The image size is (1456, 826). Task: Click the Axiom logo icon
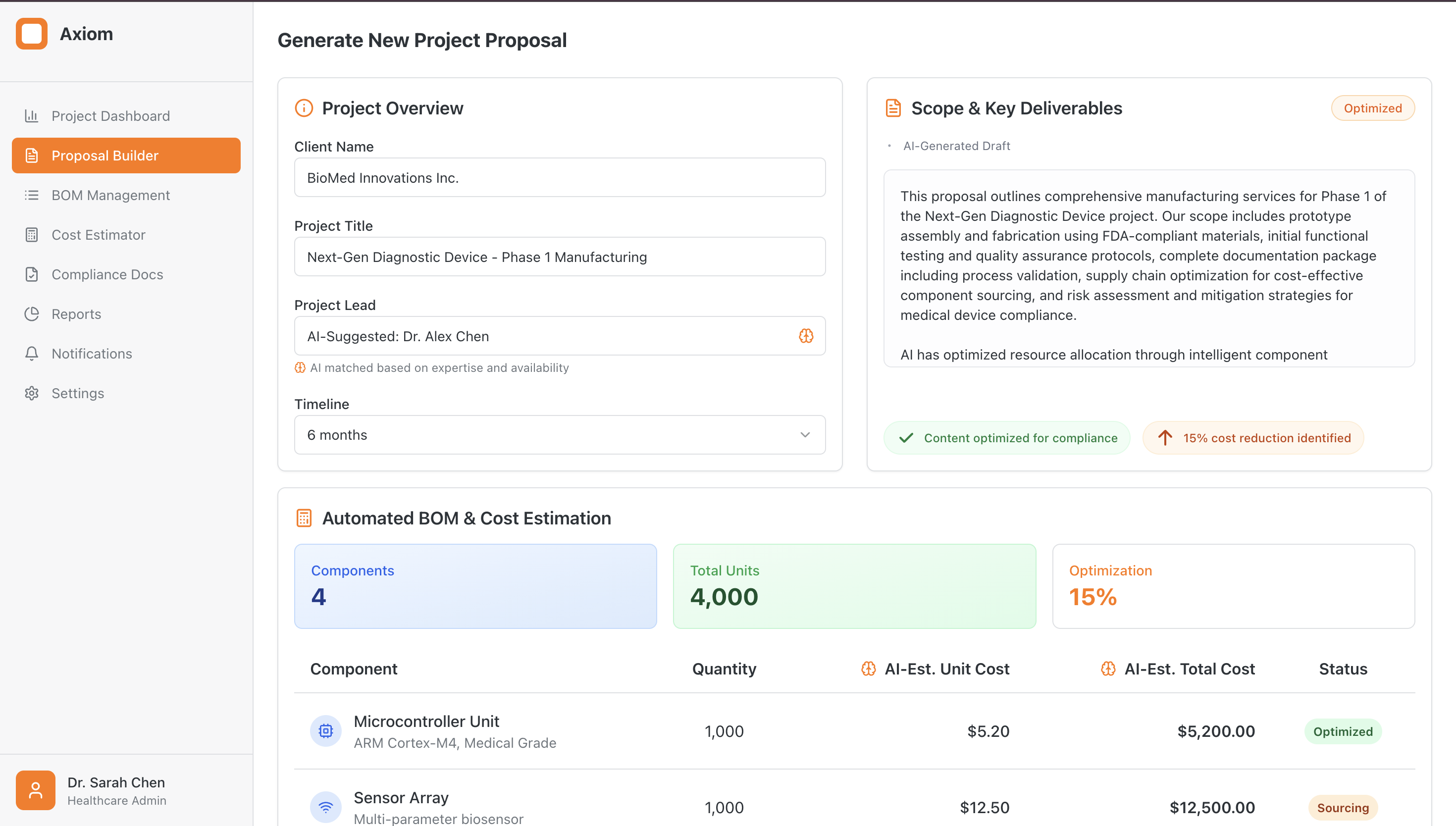(32, 34)
